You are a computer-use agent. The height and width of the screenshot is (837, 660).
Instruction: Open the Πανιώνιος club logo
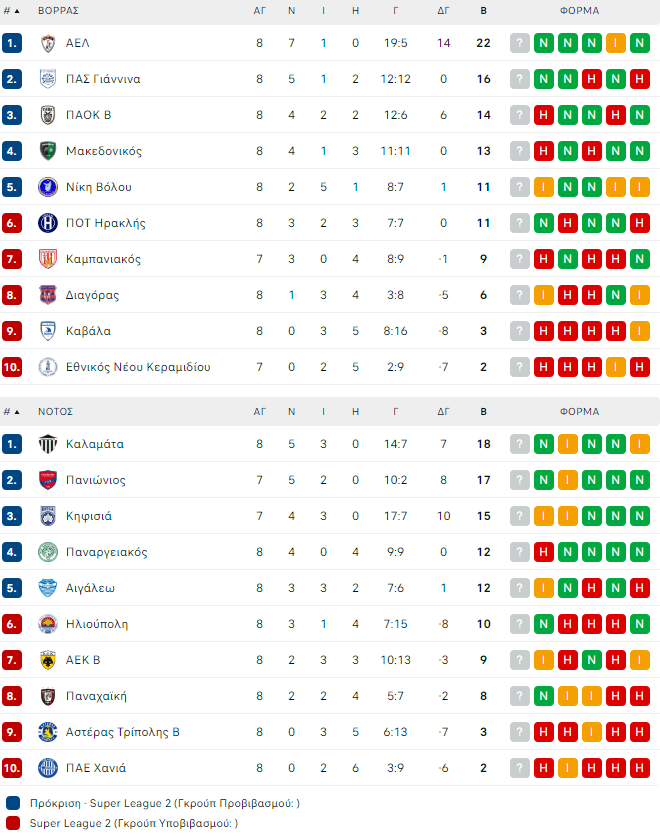point(47,480)
